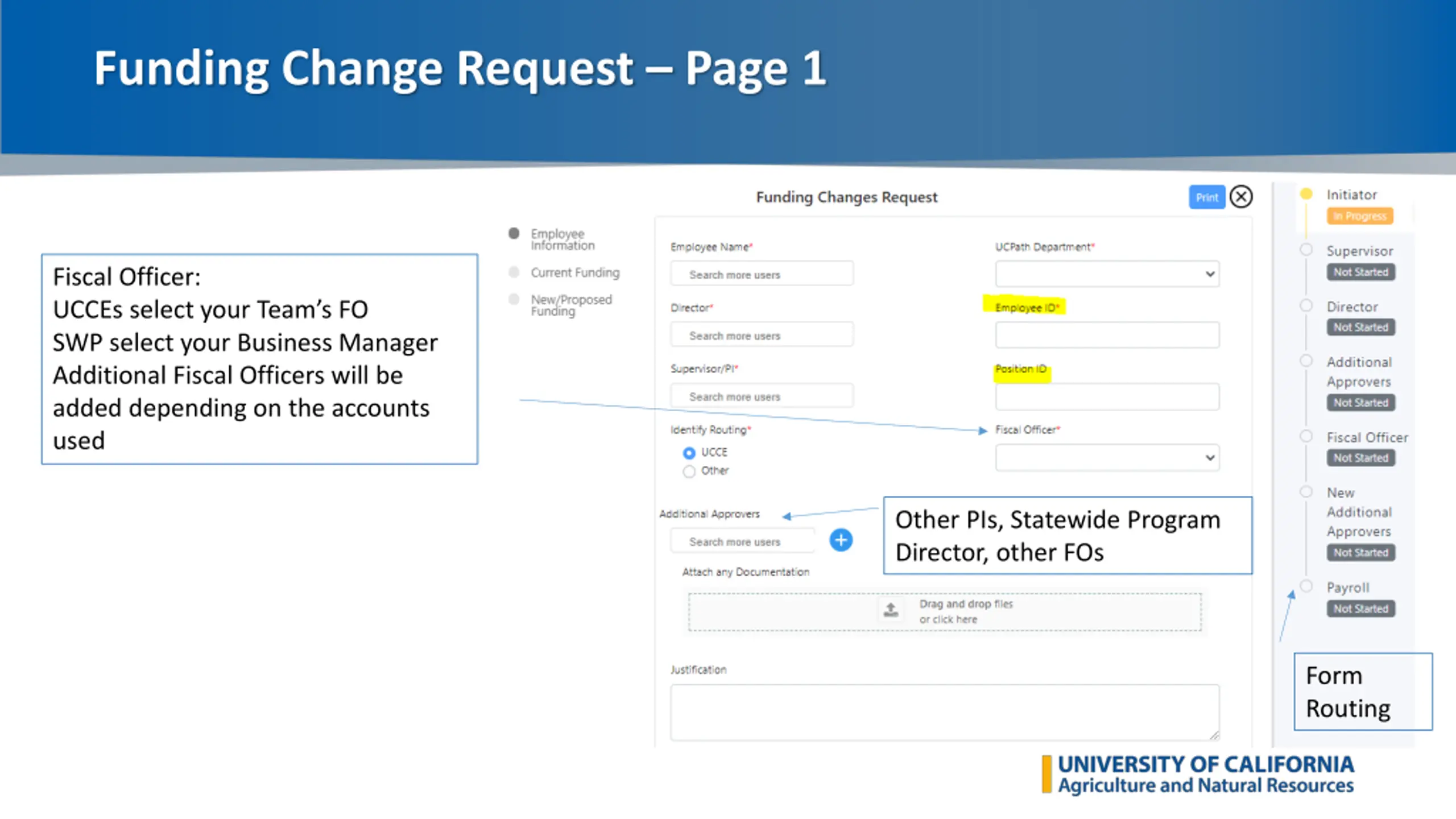The height and width of the screenshot is (819, 1456).
Task: Select the UCCE routing radio button
Action: click(x=689, y=453)
